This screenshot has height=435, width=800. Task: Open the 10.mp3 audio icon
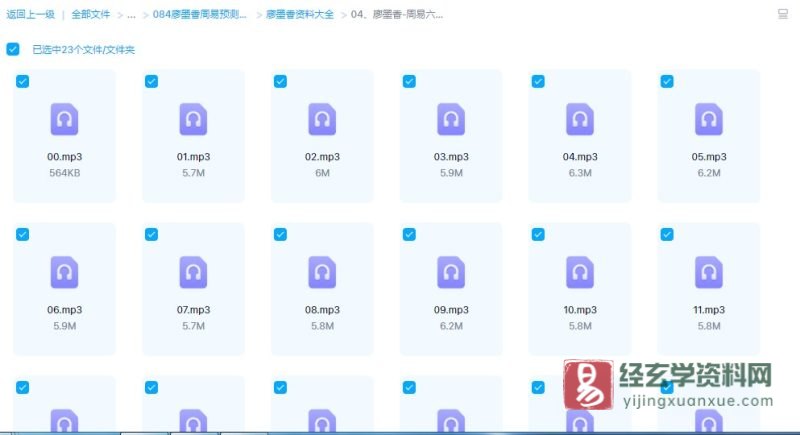coord(580,272)
